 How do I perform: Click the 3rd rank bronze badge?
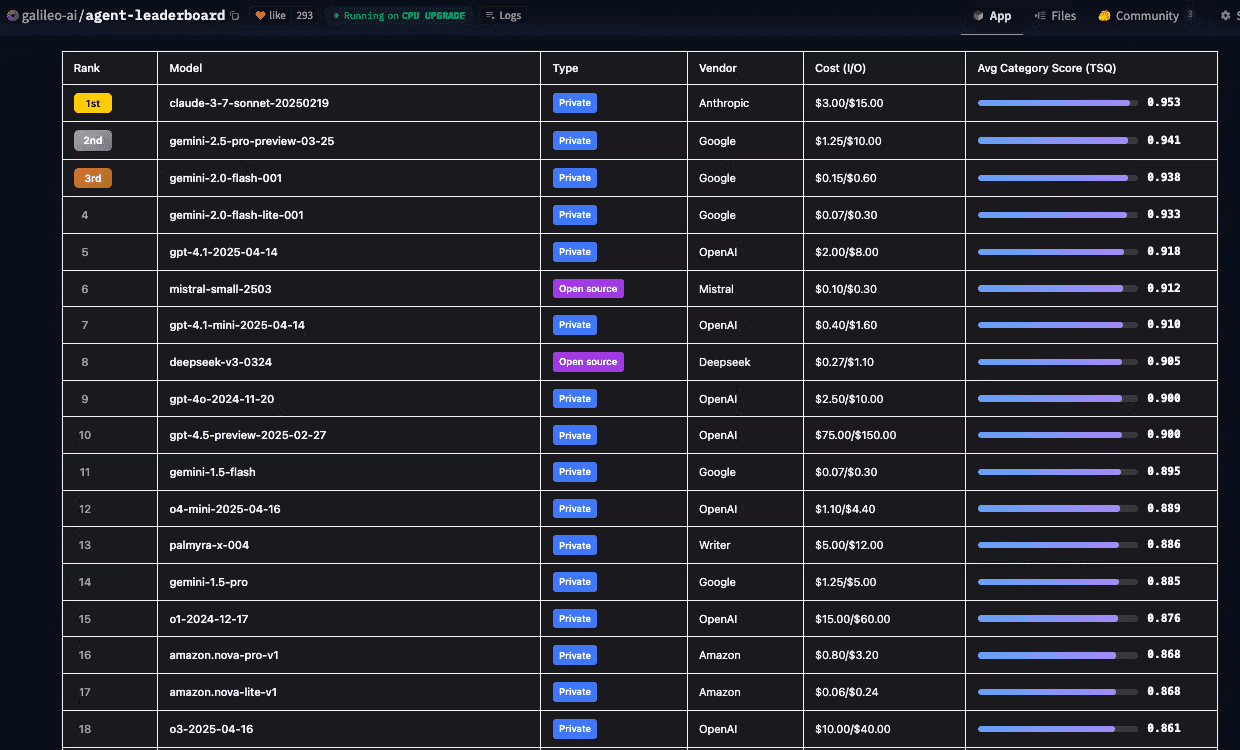point(93,178)
